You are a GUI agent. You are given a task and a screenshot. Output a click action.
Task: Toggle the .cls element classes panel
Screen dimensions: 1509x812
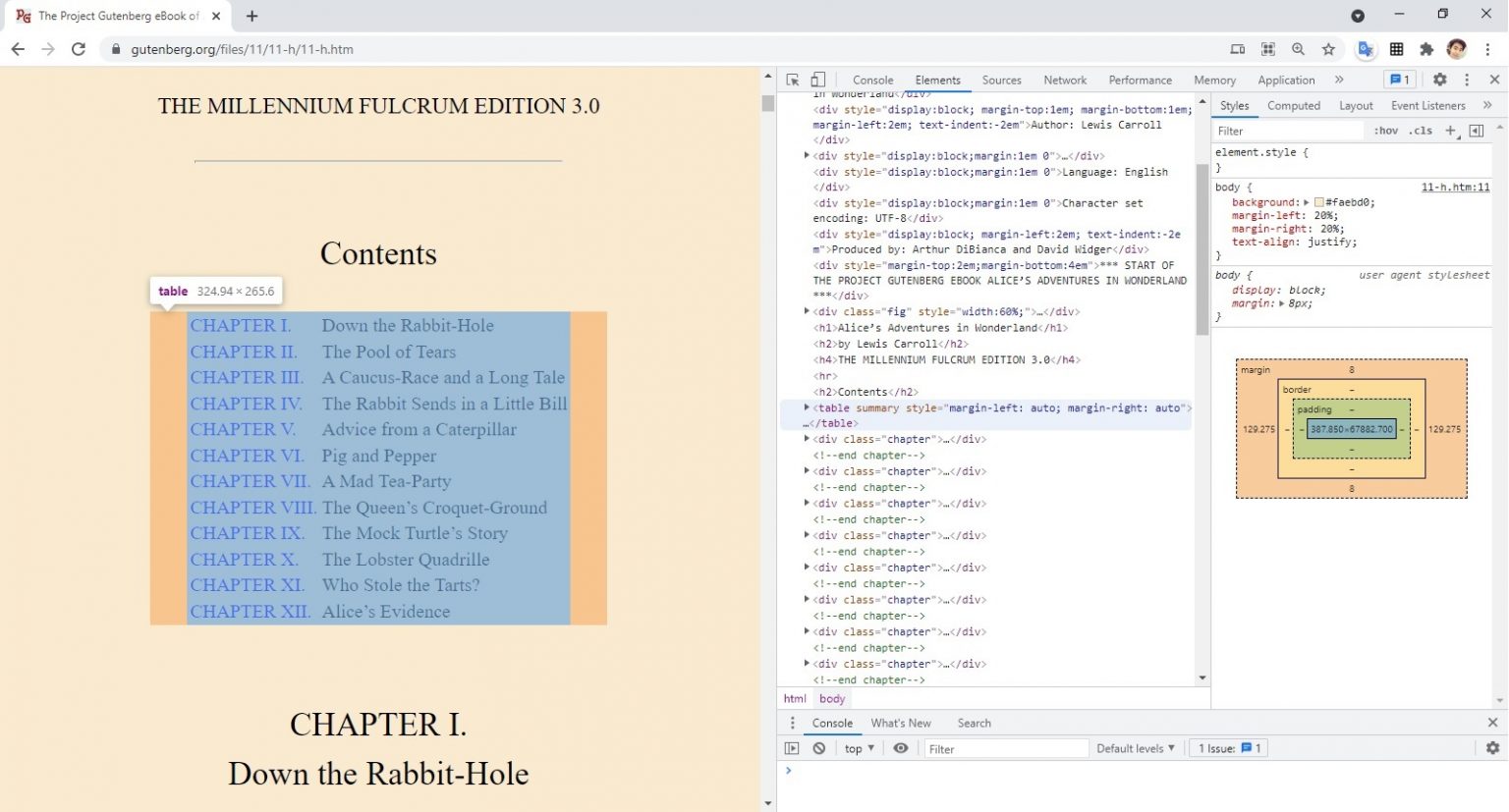pyautogui.click(x=1421, y=131)
